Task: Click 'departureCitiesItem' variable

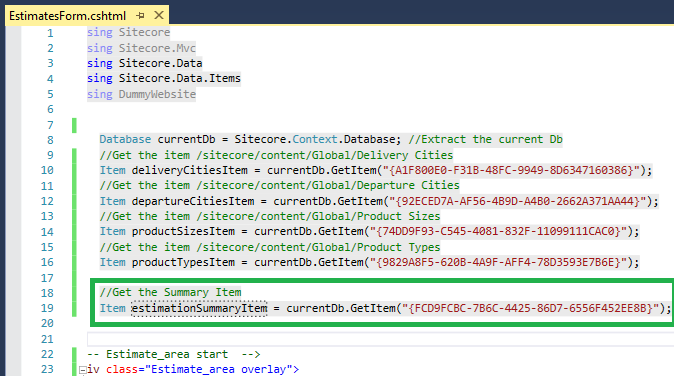Action: [x=193, y=201]
